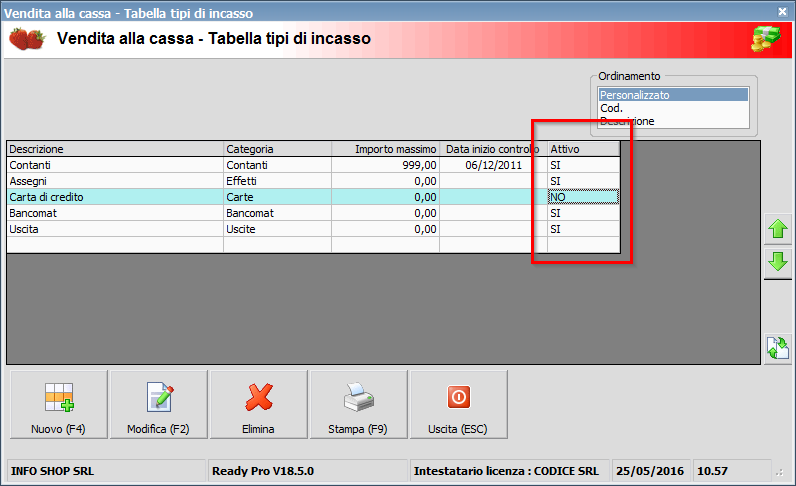Click the refresh documents icon
Screen dimensions: 796x486
(778, 348)
